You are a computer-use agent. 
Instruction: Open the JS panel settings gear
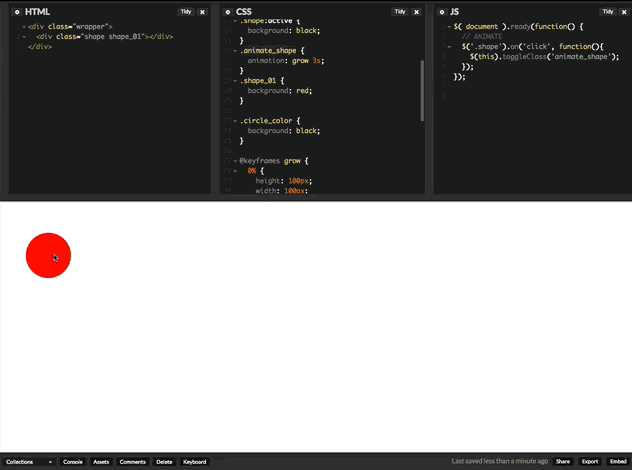pyautogui.click(x=442, y=12)
